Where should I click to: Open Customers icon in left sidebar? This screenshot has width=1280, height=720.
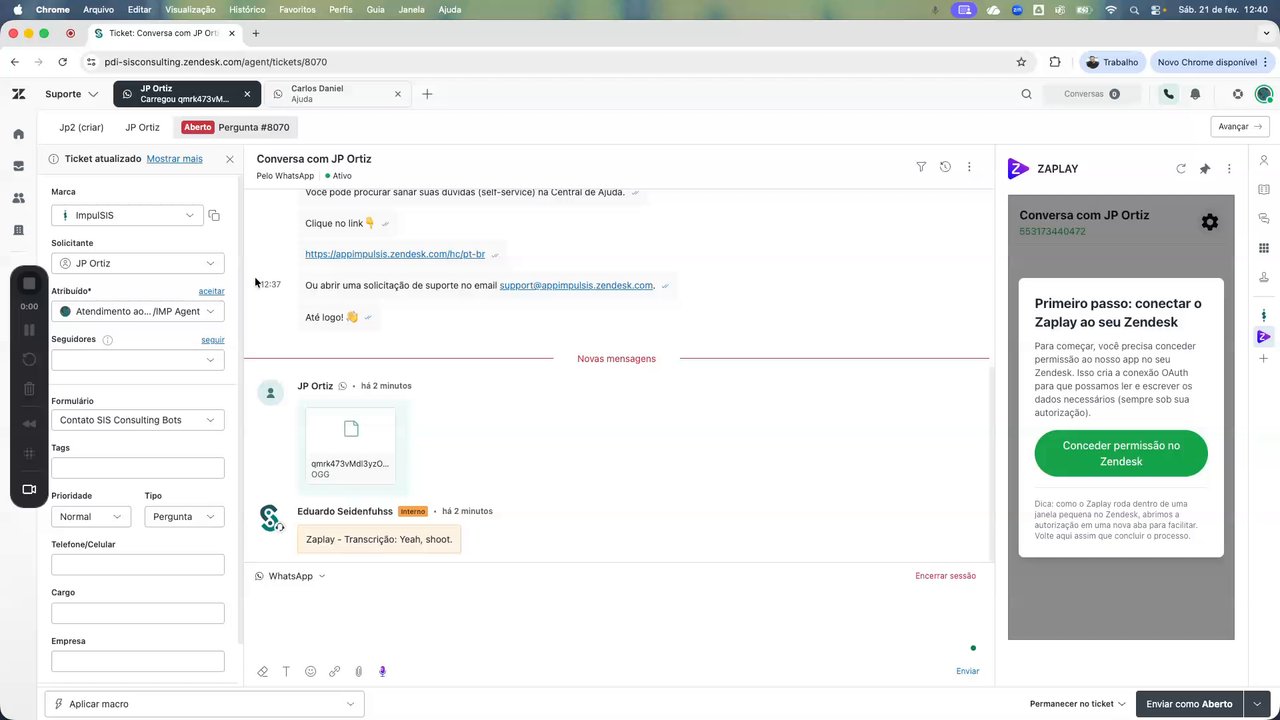[18, 198]
